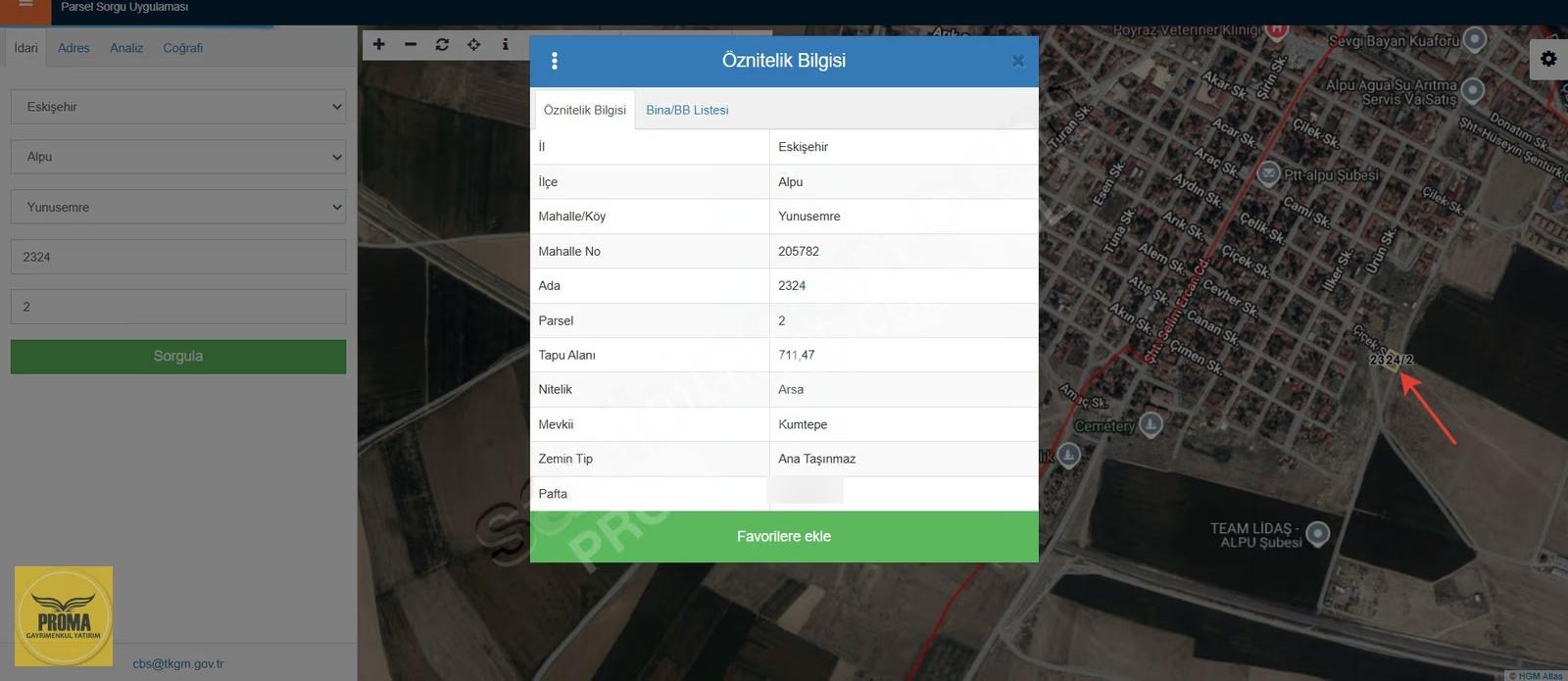Click the info tool icon
Image resolution: width=1568 pixels, height=681 pixels.
(x=505, y=44)
